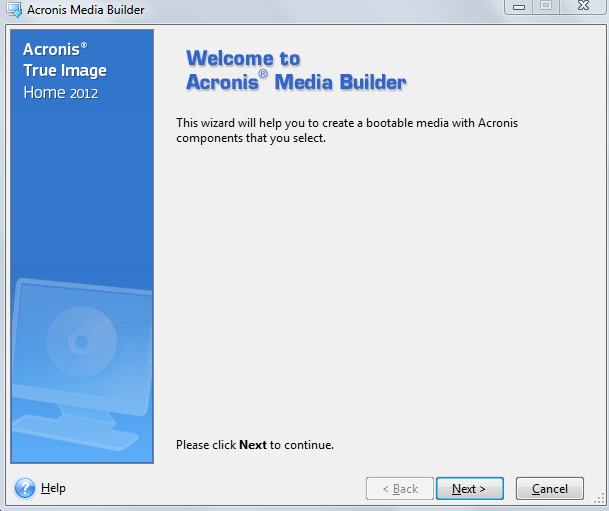609x511 pixels.
Task: Click the greyed maximize window button
Action: (546, 6)
